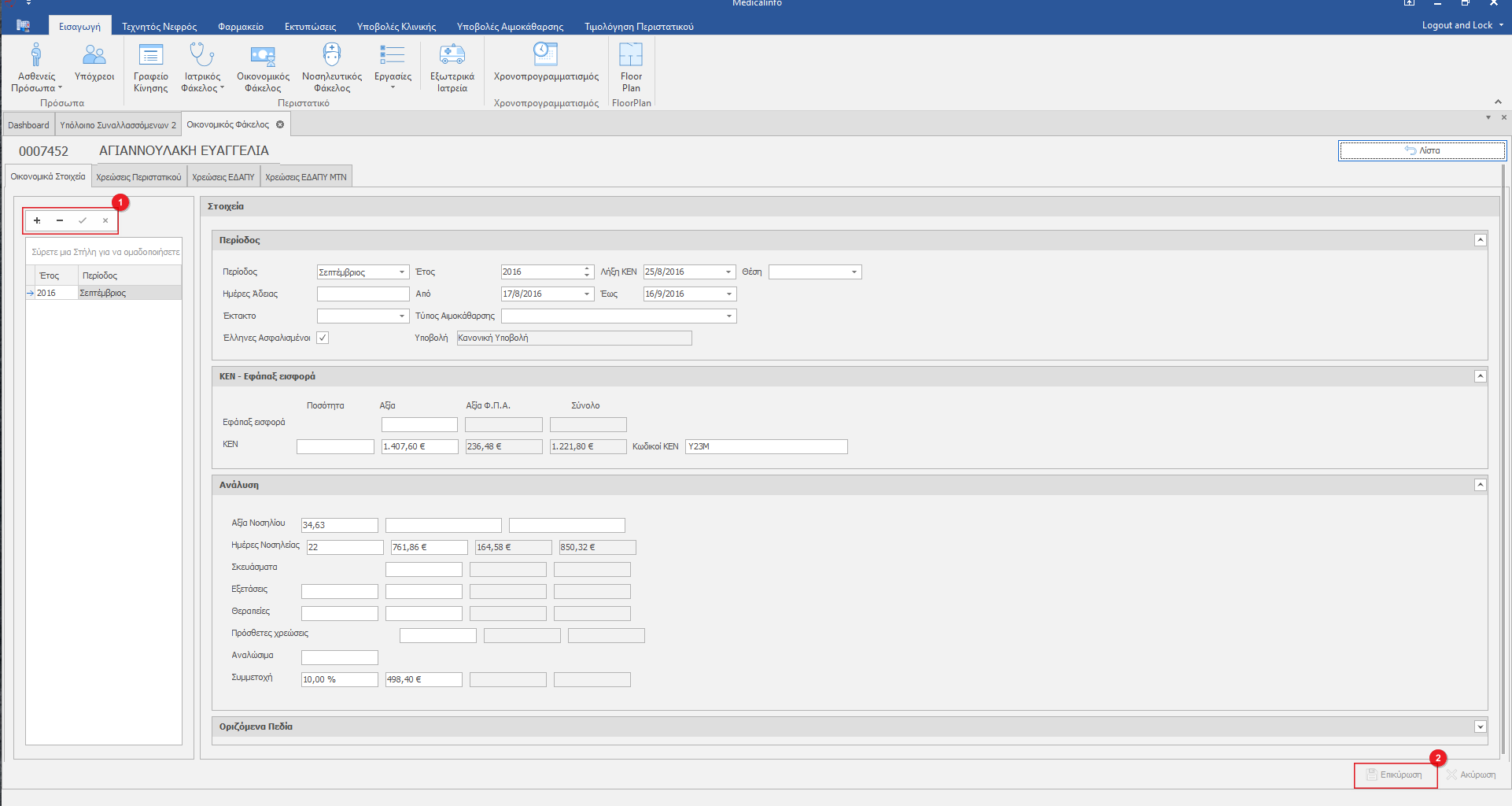Expand the Τύπος Αιμοκάθαρσης dropdown

coord(729,316)
